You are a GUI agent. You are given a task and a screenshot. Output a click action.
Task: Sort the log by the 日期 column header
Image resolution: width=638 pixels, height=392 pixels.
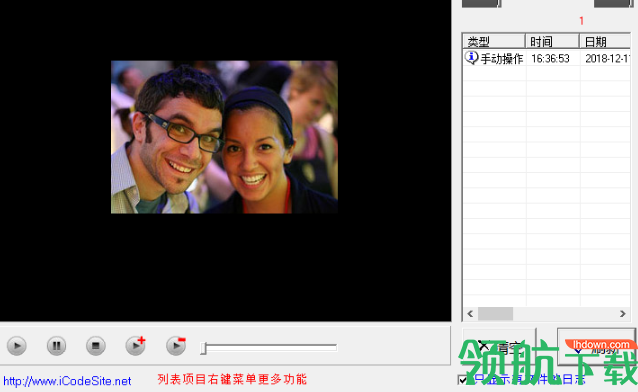[x=605, y=41]
